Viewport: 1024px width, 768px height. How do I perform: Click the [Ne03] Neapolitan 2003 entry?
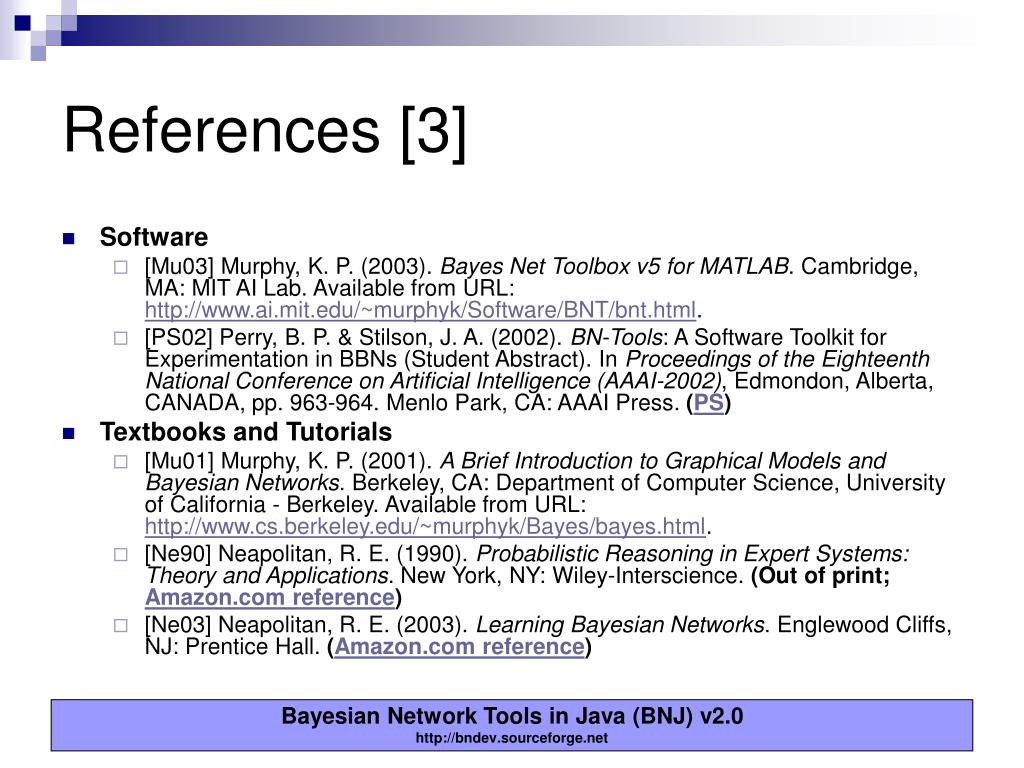[548, 635]
